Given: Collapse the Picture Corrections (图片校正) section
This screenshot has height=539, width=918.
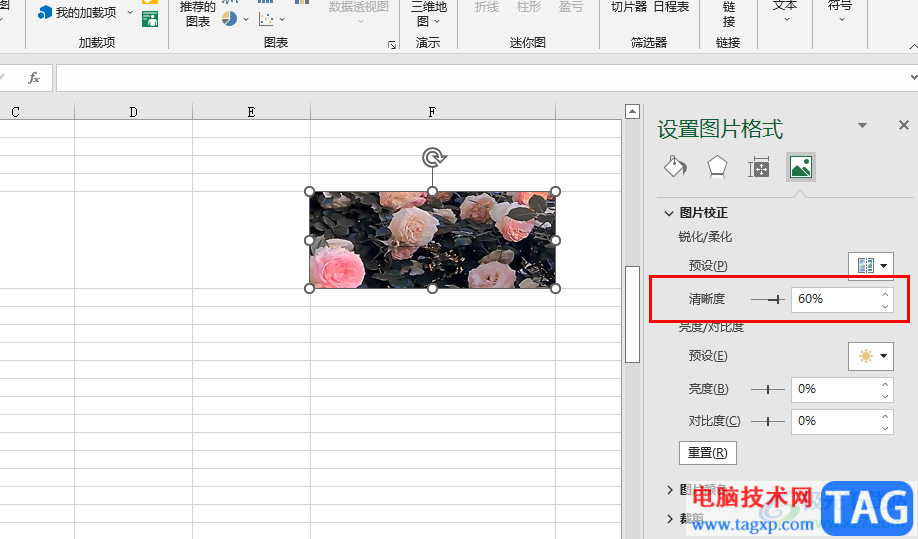Looking at the screenshot, I should pos(669,213).
